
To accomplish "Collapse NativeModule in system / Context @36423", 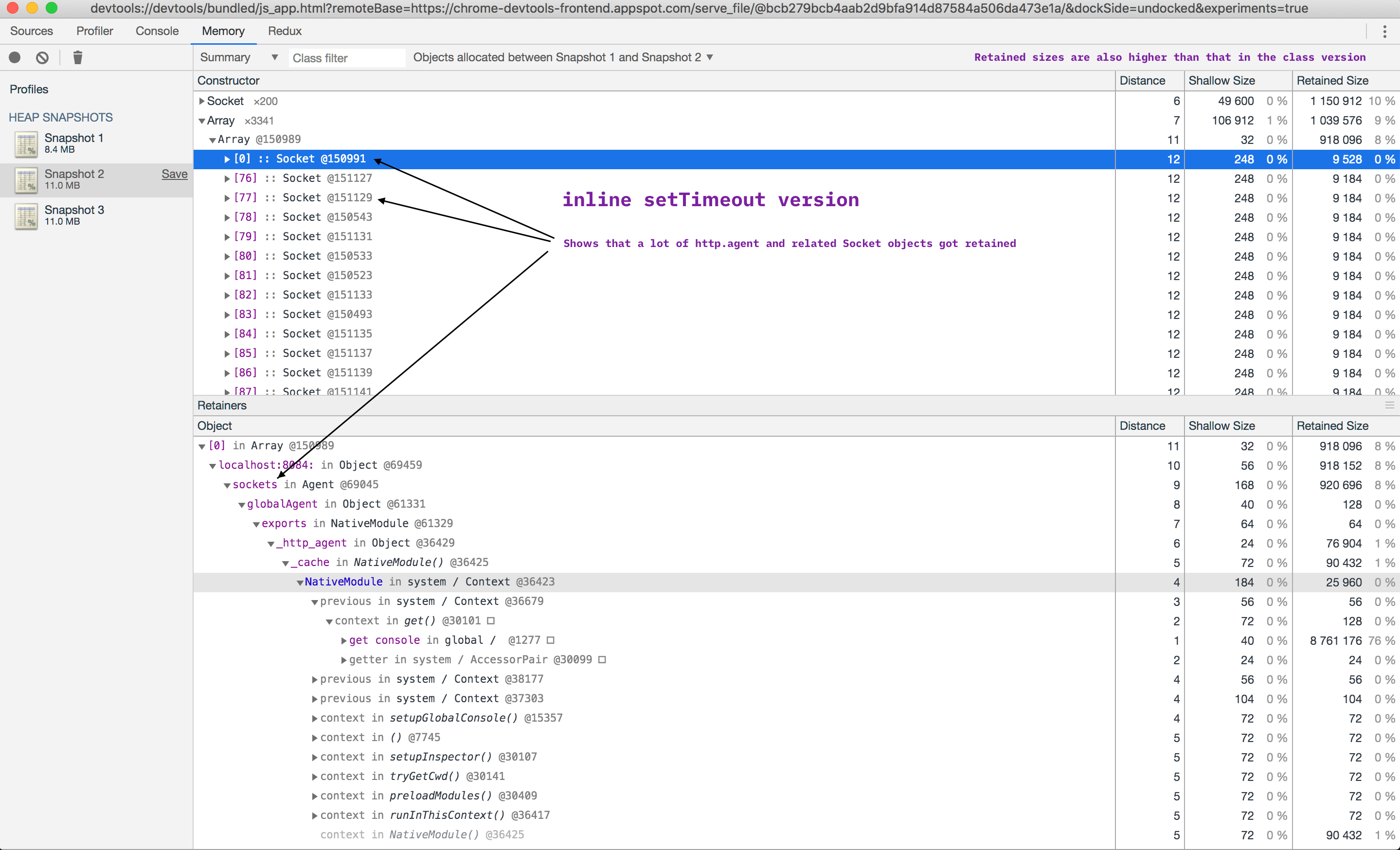I will 300,582.
